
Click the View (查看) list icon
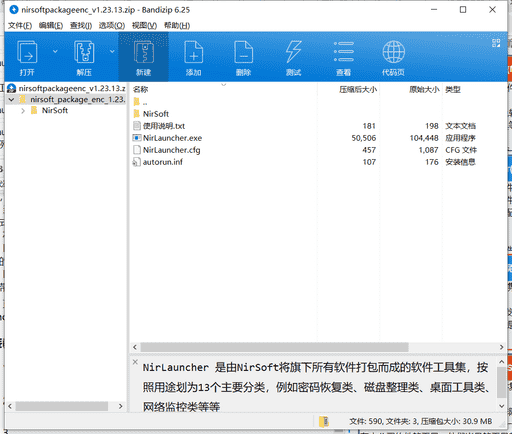click(x=344, y=52)
